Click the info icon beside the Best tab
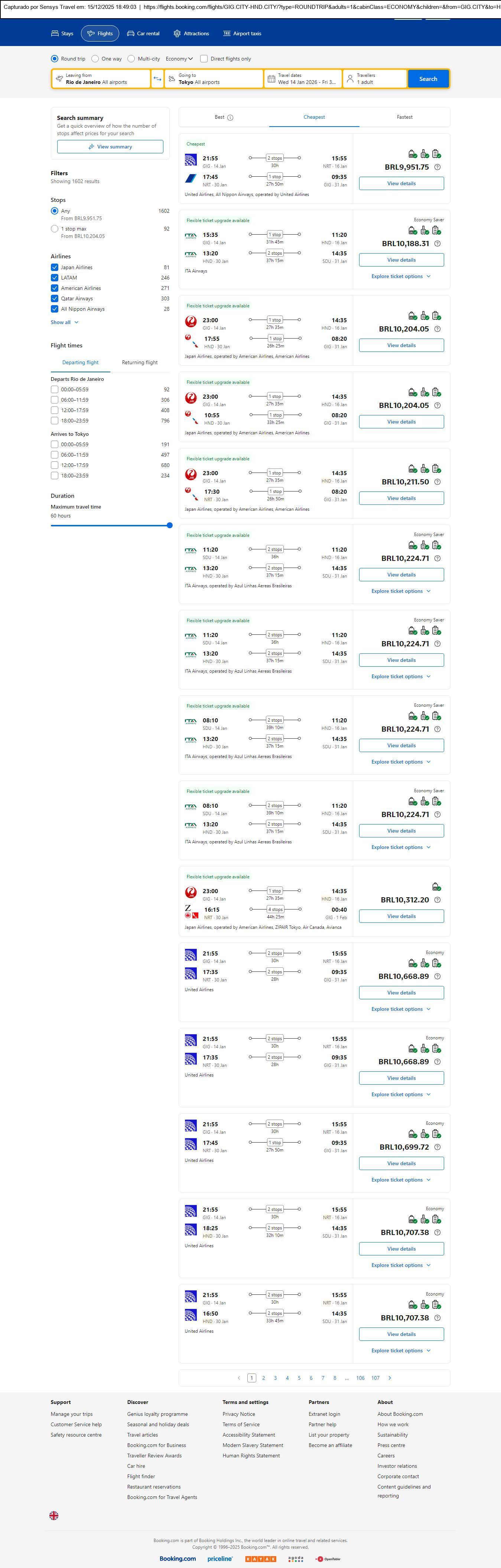This screenshot has width=501, height=1568. (x=230, y=117)
